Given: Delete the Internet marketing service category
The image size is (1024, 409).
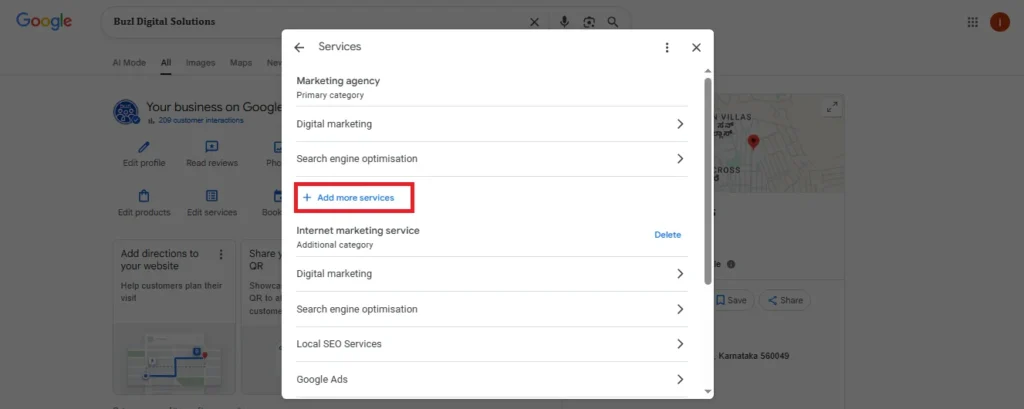Looking at the screenshot, I should 667,235.
